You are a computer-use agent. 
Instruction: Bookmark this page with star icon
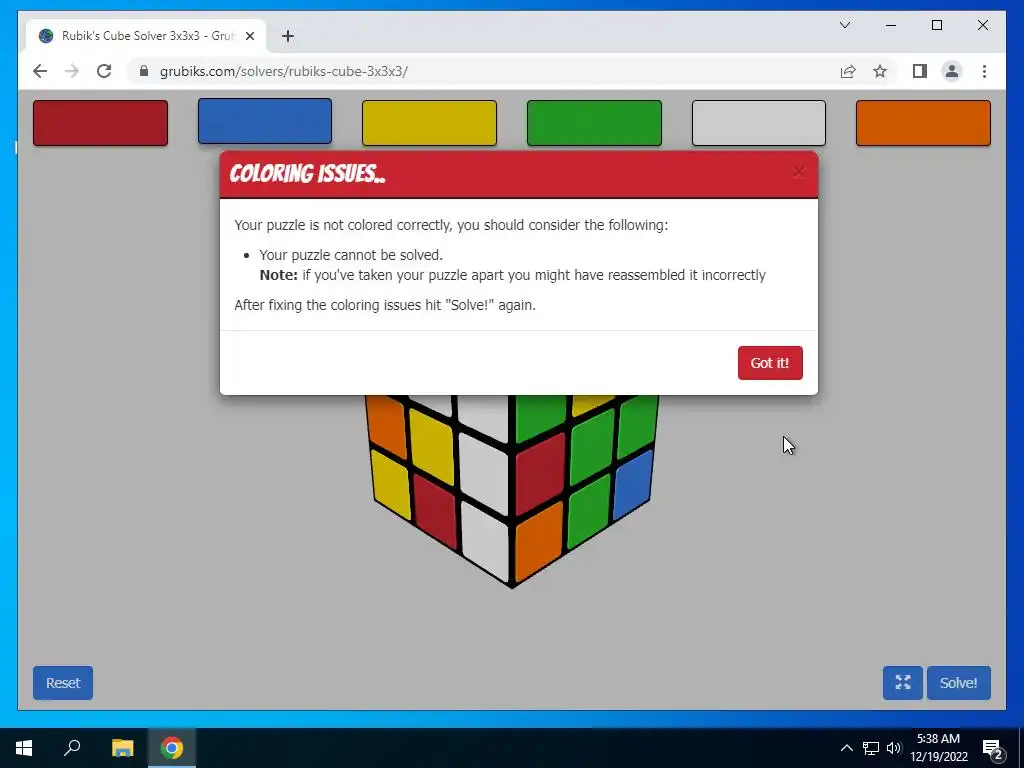pyautogui.click(x=880, y=71)
